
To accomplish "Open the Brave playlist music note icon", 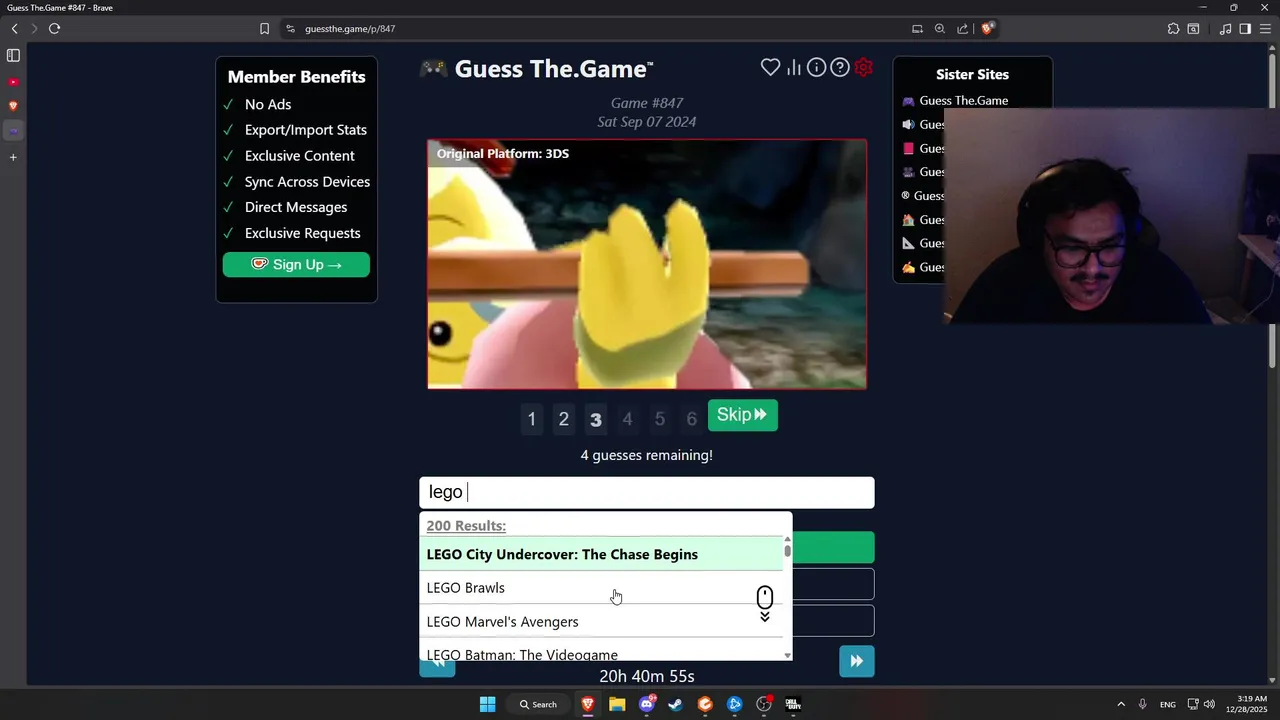I will click(1225, 28).
